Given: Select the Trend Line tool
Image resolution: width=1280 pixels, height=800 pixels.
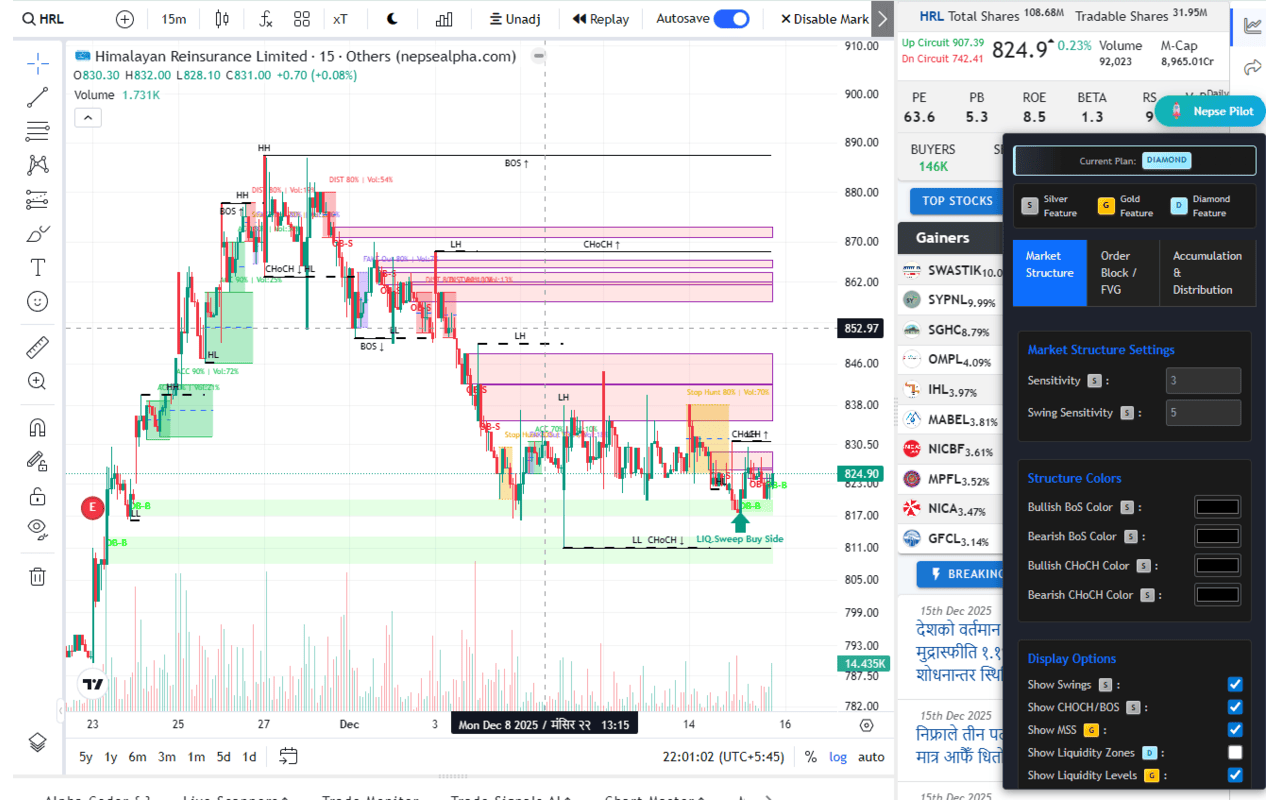Looking at the screenshot, I should (38, 97).
